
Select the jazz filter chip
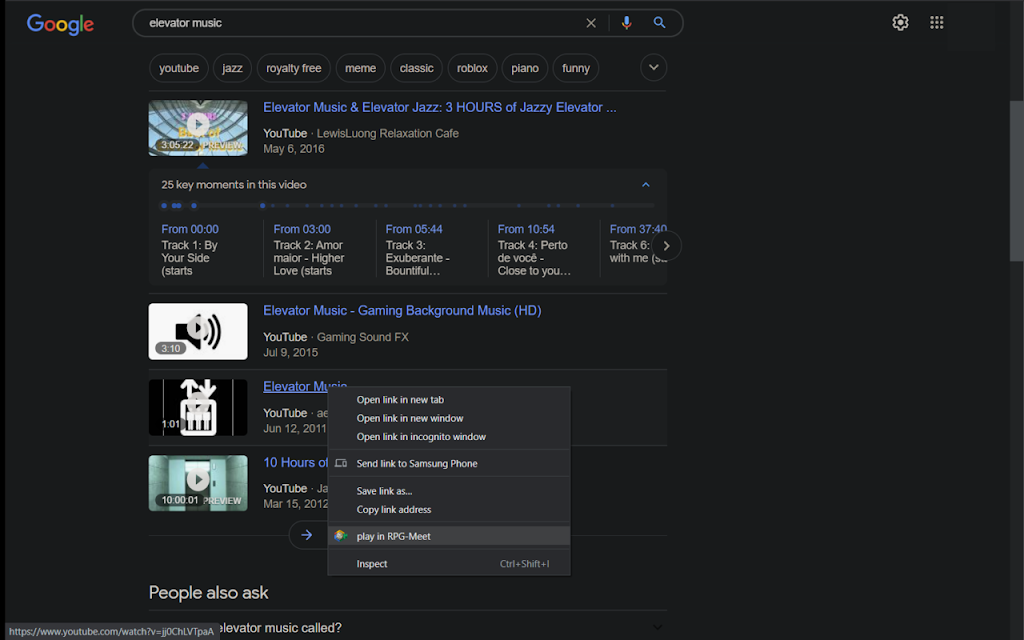[232, 68]
